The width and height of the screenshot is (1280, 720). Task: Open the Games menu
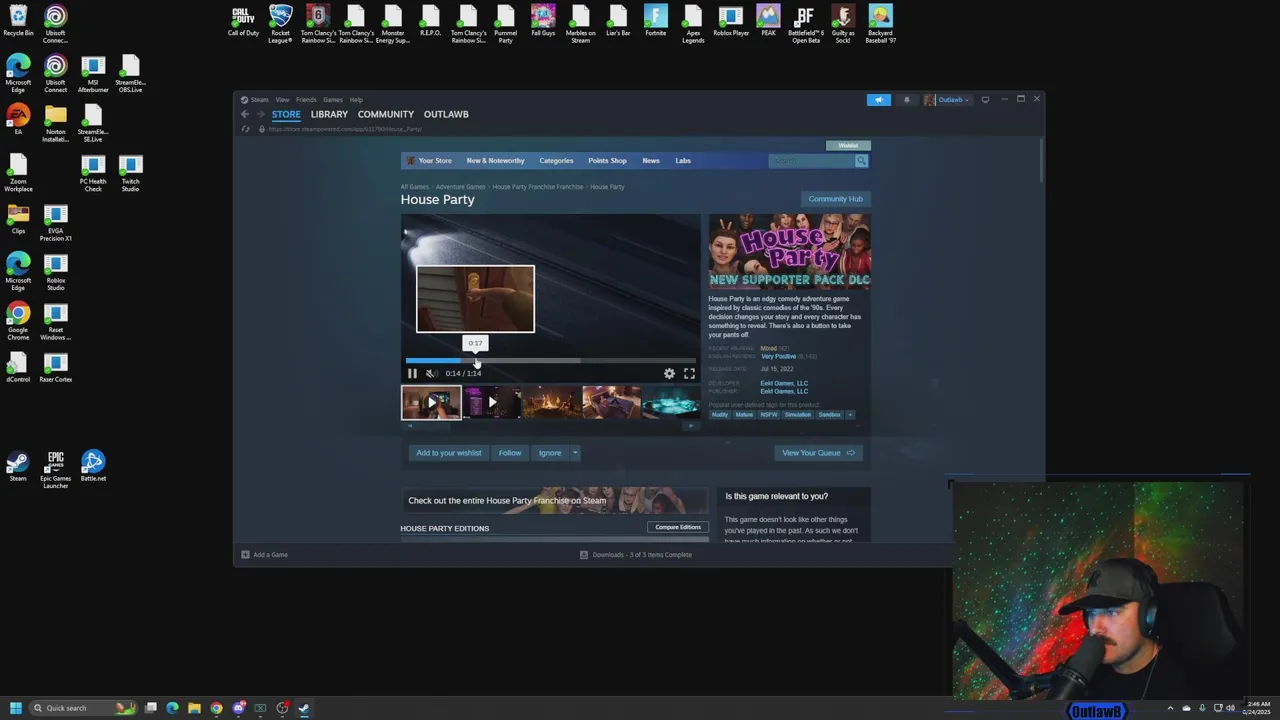coord(333,99)
